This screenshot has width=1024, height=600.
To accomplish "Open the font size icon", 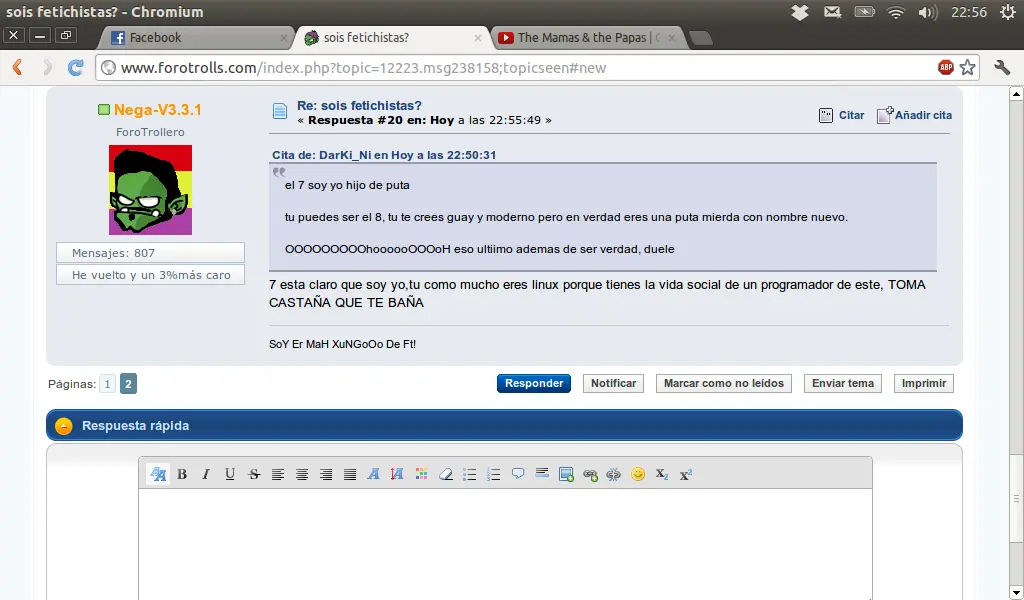I will pyautogui.click(x=397, y=475).
